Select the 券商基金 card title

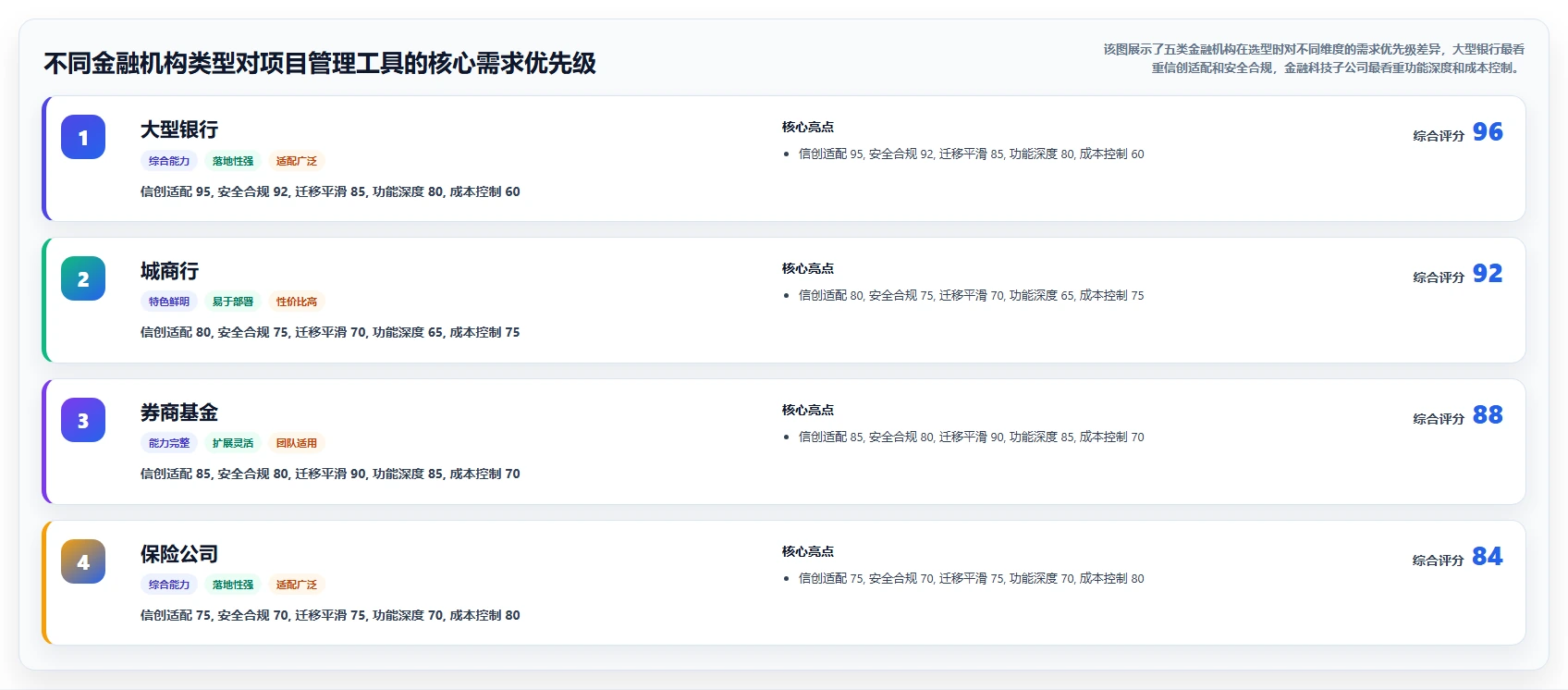tap(179, 413)
